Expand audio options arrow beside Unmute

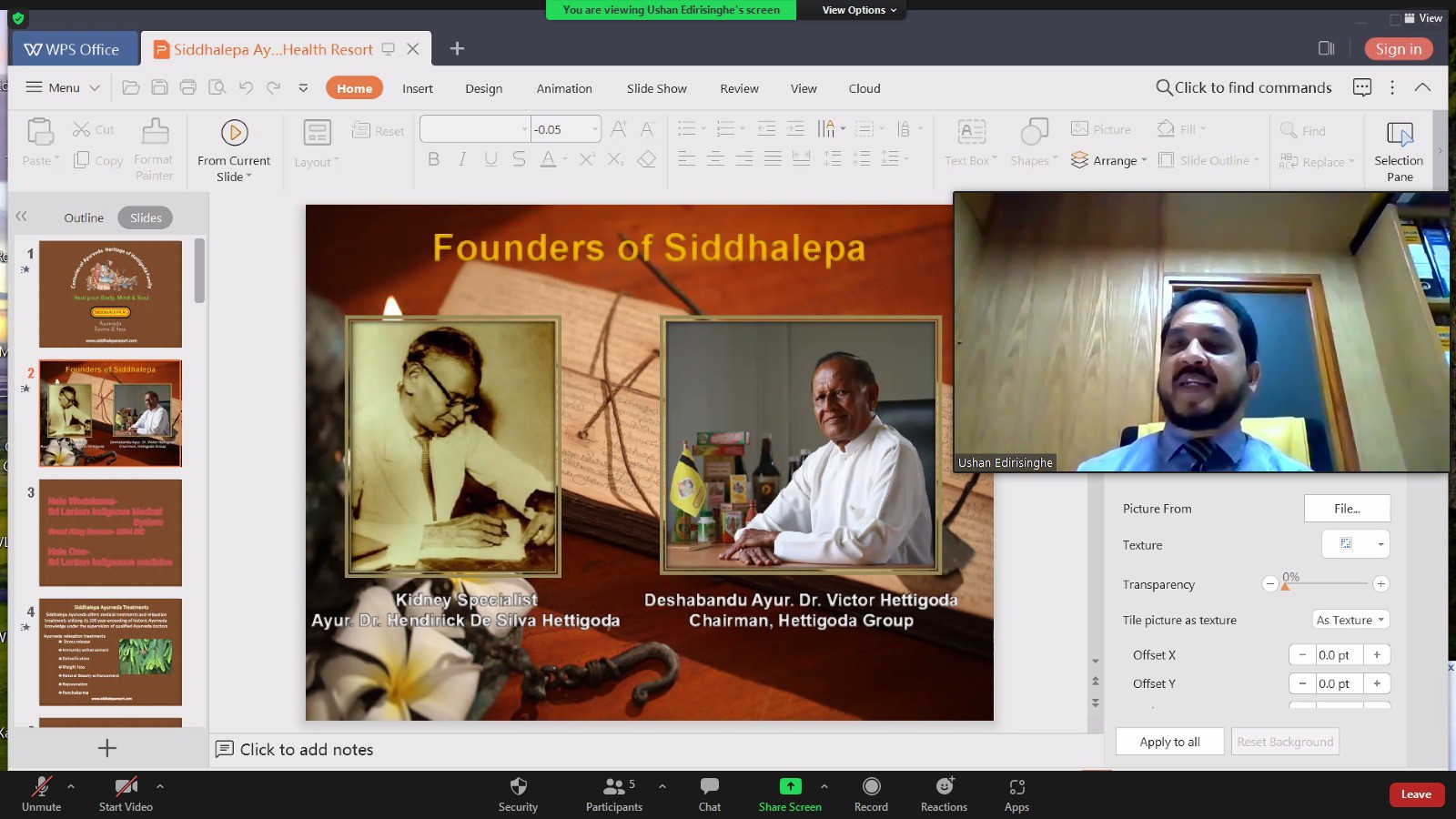[71, 786]
